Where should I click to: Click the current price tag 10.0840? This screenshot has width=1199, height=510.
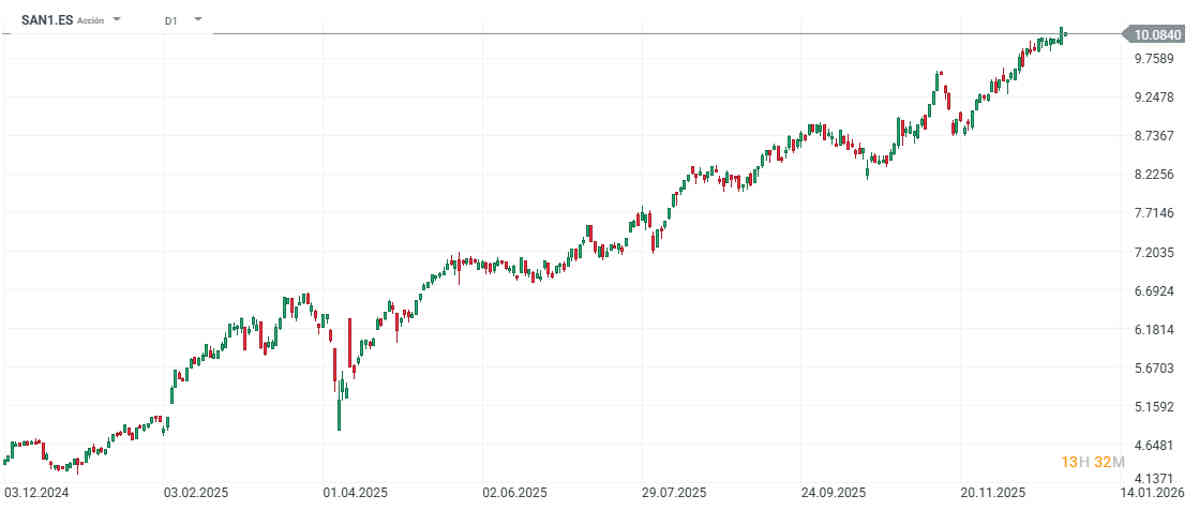coord(1158,34)
